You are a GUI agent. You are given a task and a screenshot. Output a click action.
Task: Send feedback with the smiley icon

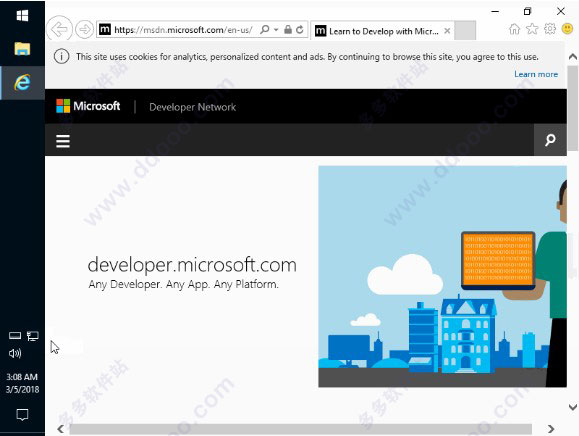tap(567, 29)
